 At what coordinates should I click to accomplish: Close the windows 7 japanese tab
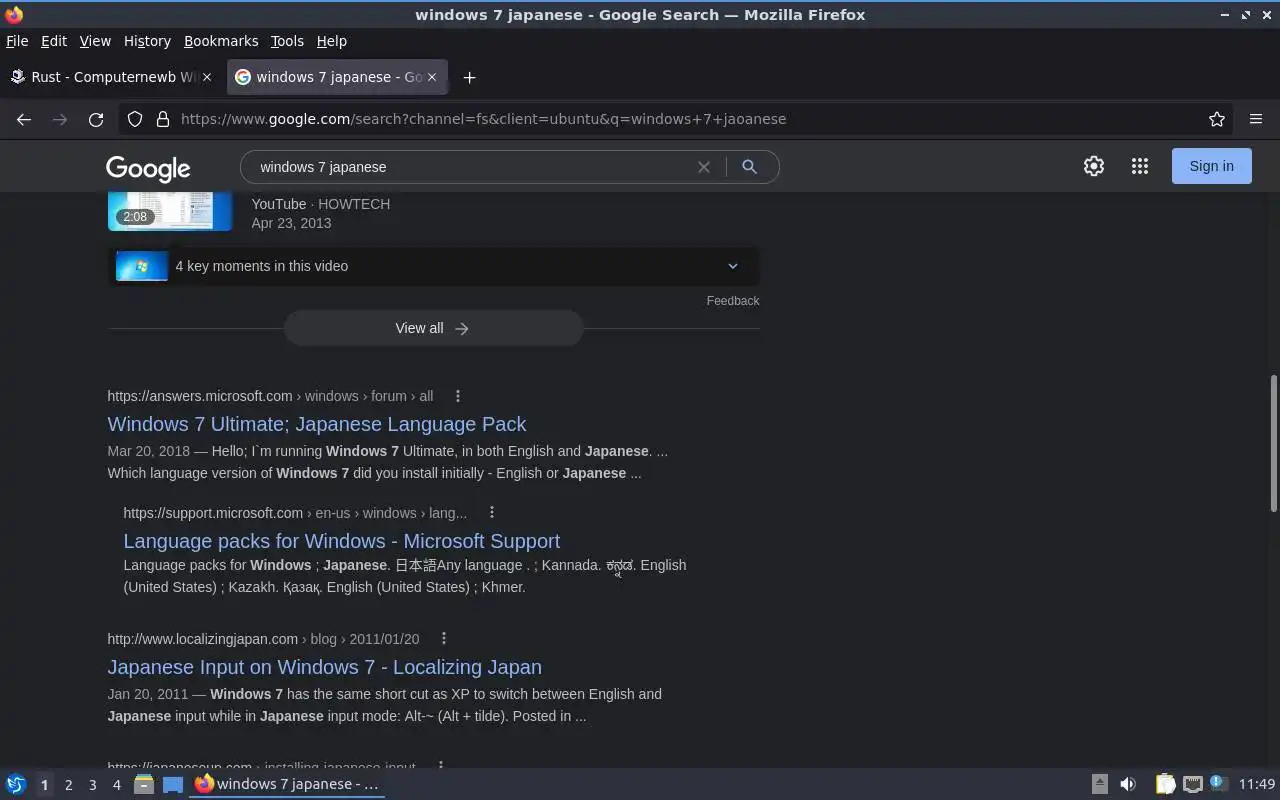tap(432, 77)
